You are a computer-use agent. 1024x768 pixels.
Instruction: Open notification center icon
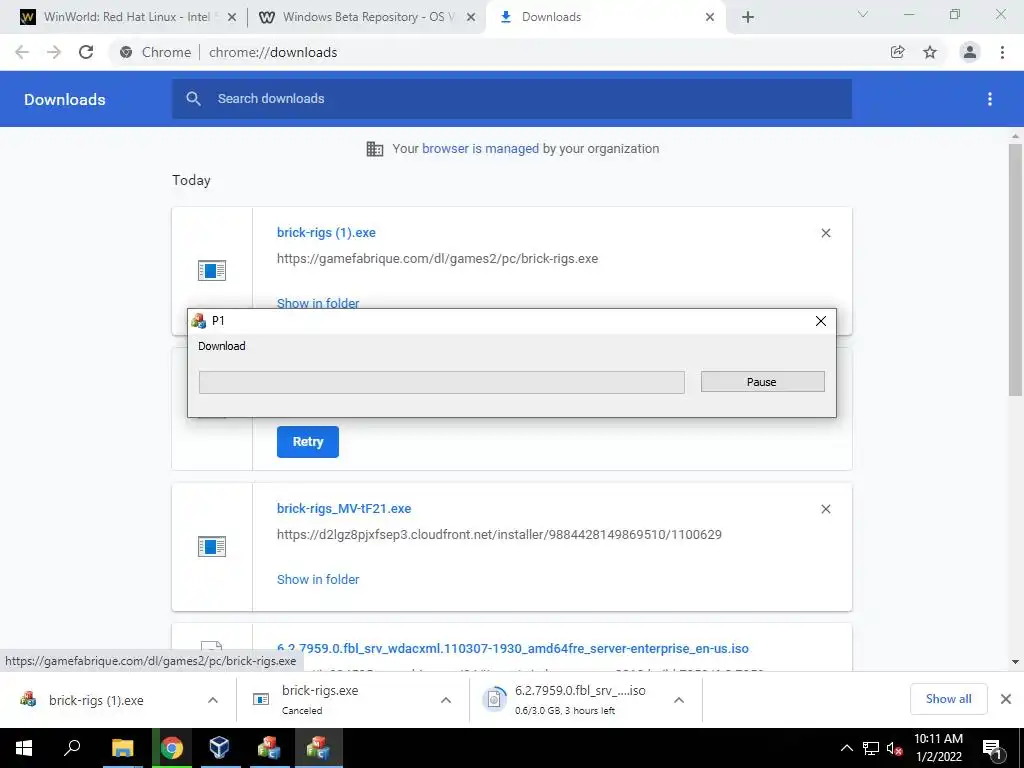[992, 749]
